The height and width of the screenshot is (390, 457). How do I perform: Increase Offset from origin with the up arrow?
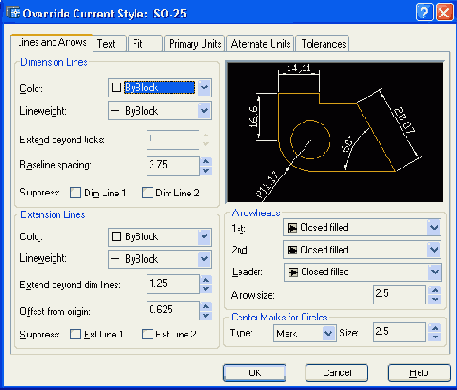(206, 306)
